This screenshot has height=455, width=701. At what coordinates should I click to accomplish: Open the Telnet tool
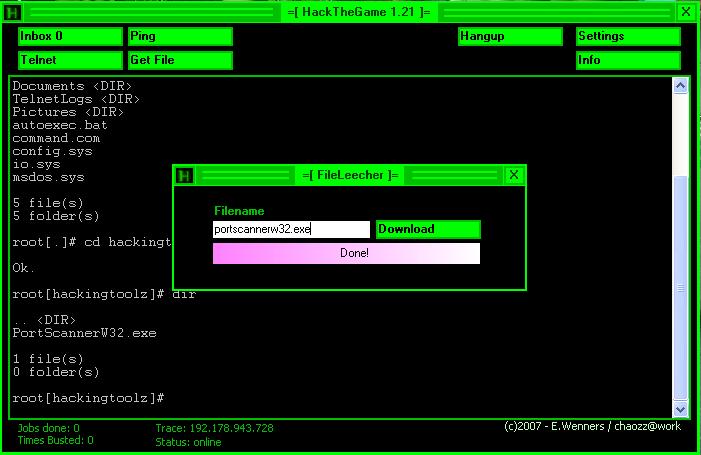coord(69,60)
